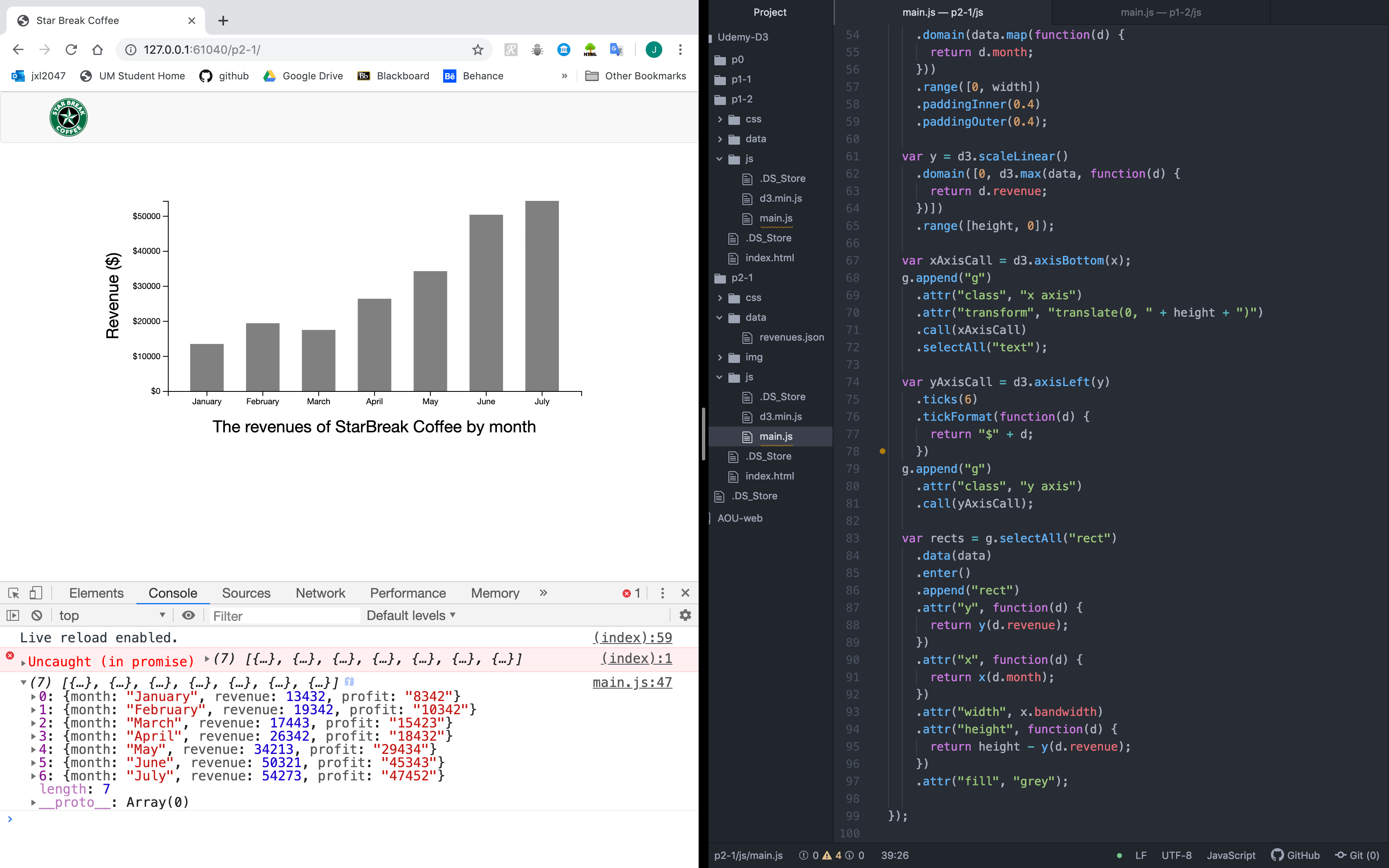Clear the console with the ban icon
The image size is (1389, 868).
37,615
